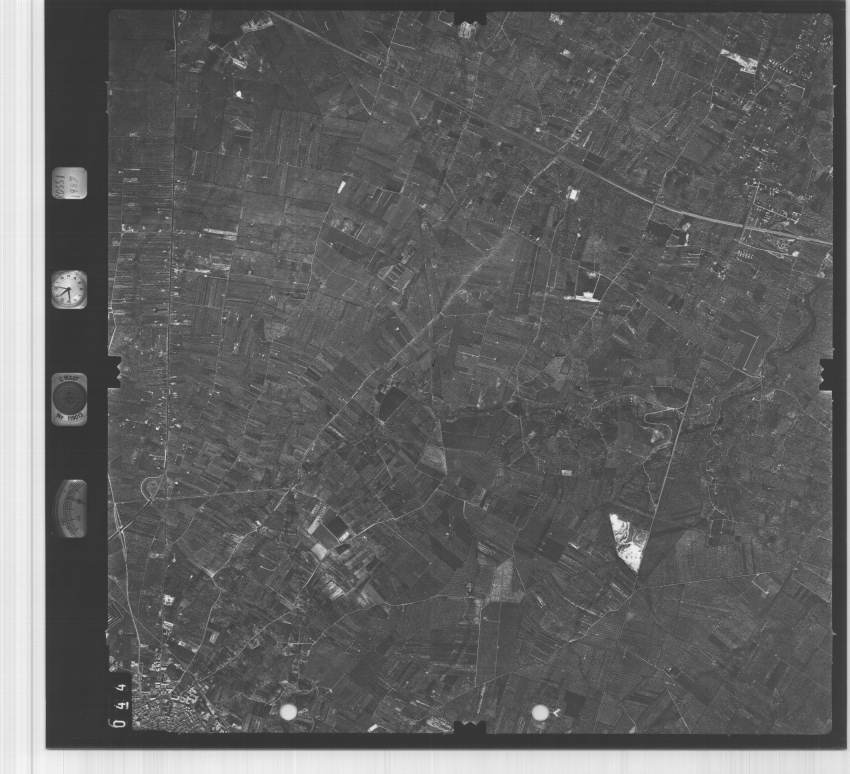Click the bottom edge fiducial notch

(x=470, y=727)
